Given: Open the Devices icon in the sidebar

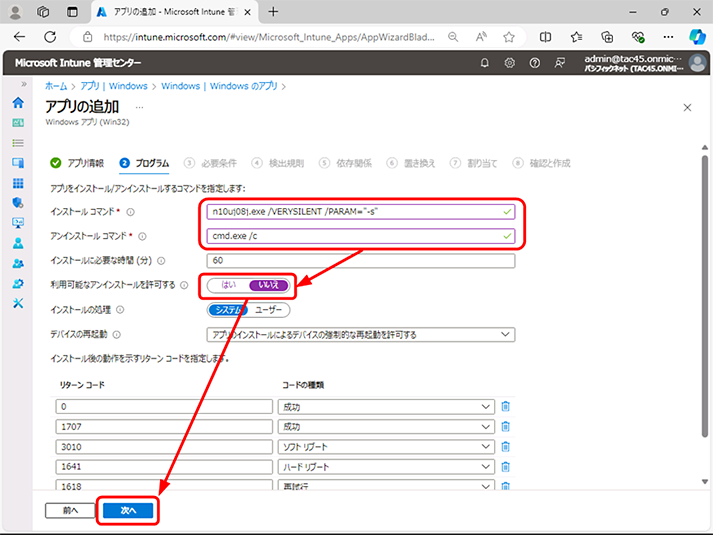Looking at the screenshot, I should [x=18, y=163].
